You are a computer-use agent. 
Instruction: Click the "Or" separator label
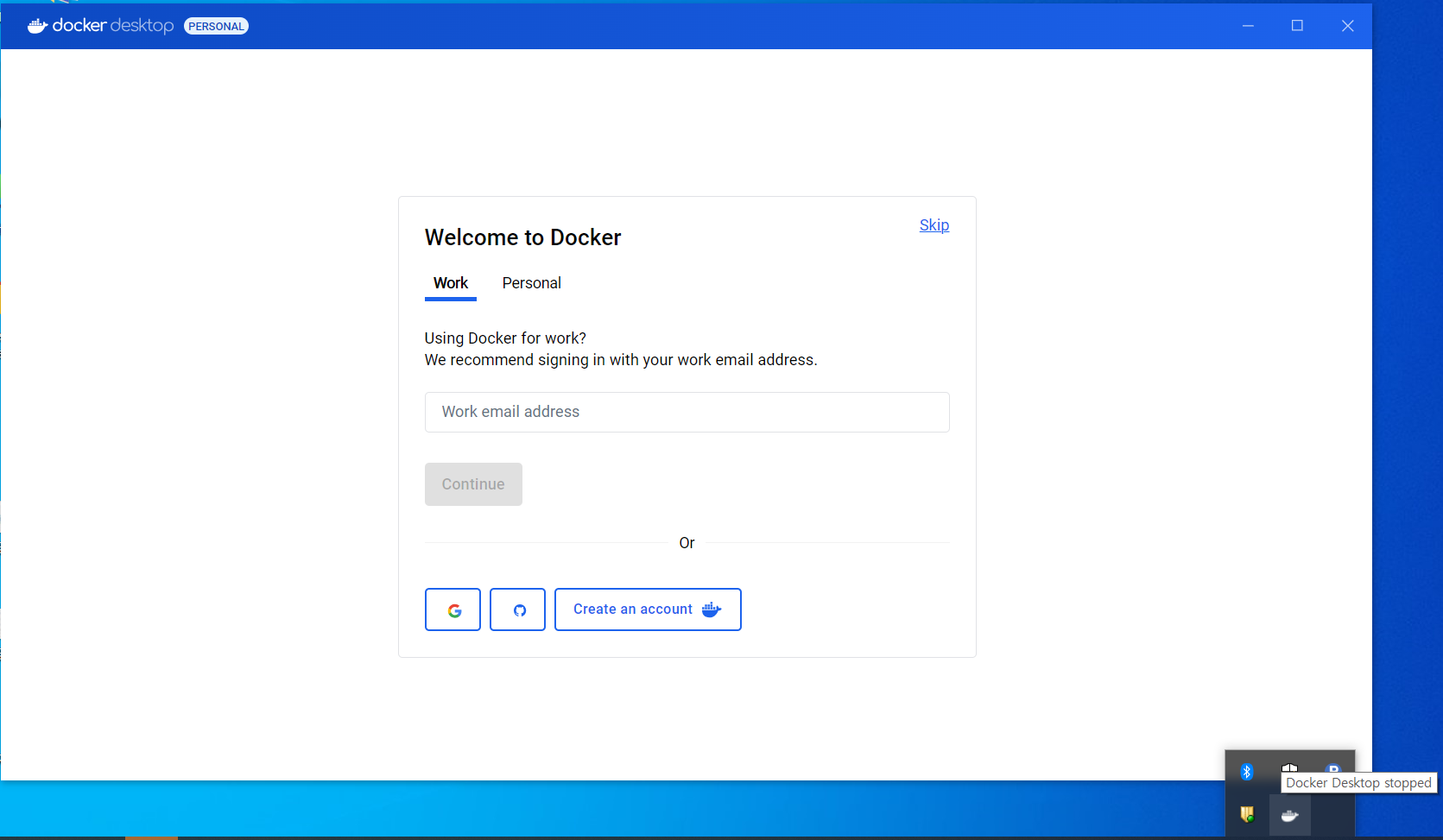pyautogui.click(x=687, y=543)
